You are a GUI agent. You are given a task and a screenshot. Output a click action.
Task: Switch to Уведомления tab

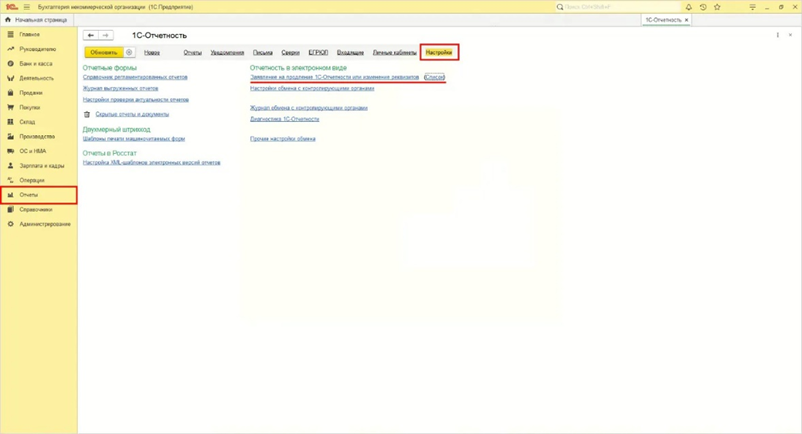(x=227, y=52)
